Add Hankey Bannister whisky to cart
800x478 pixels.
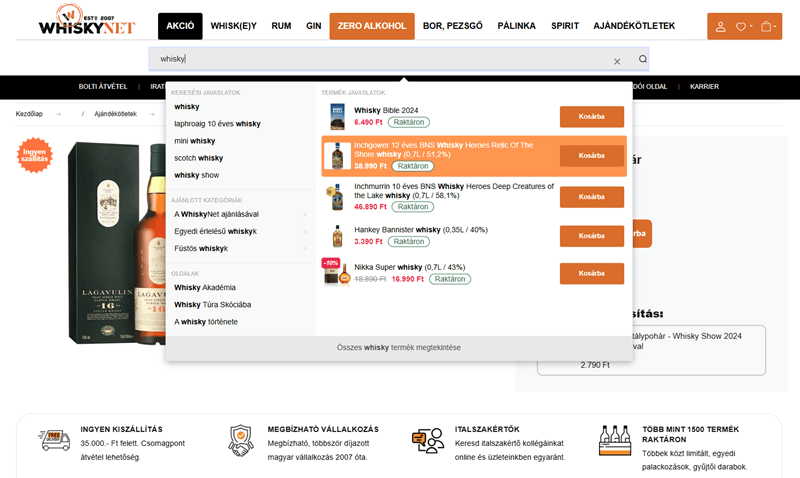tap(592, 236)
